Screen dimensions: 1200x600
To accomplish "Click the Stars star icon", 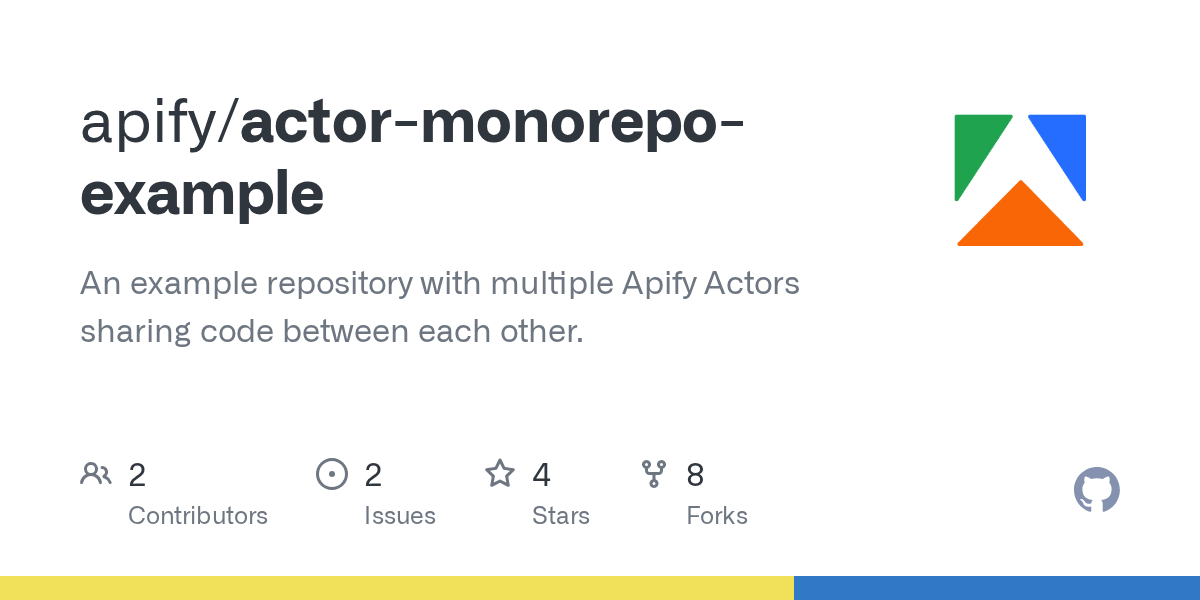I will click(500, 474).
